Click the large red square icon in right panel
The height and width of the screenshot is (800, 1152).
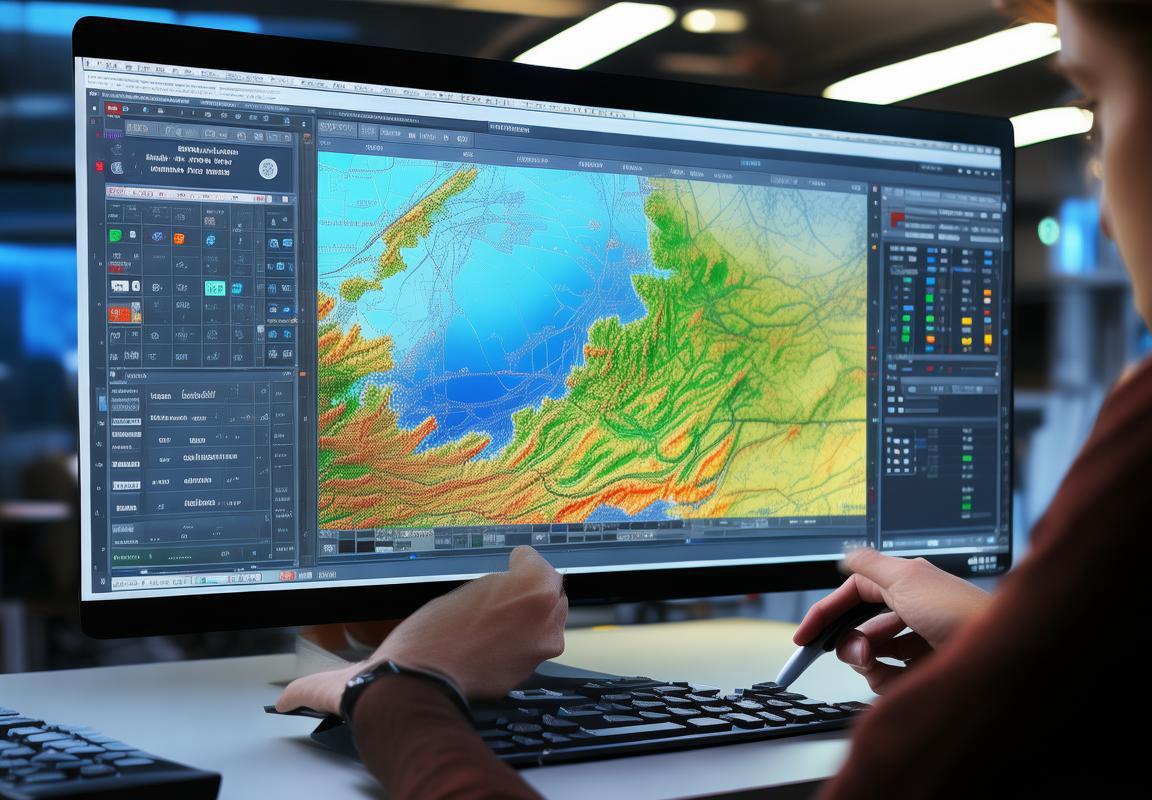pos(897,219)
